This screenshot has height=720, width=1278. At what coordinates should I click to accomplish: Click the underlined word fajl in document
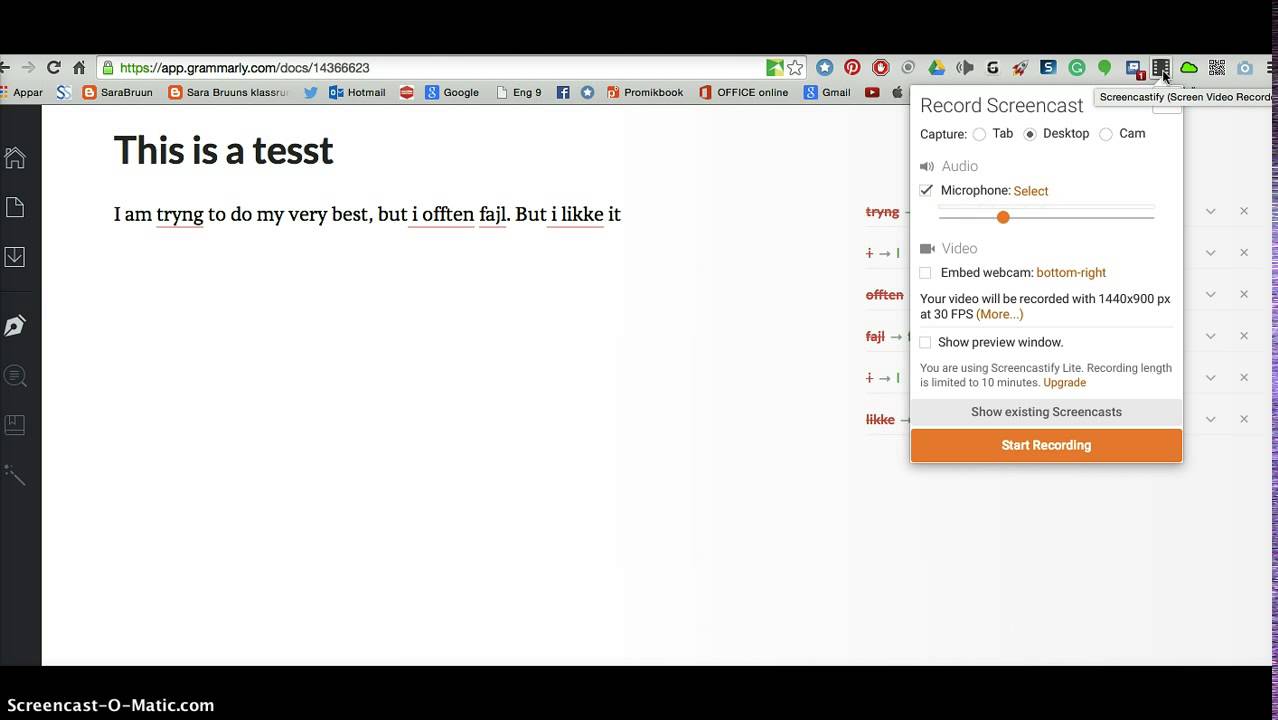tap(493, 215)
